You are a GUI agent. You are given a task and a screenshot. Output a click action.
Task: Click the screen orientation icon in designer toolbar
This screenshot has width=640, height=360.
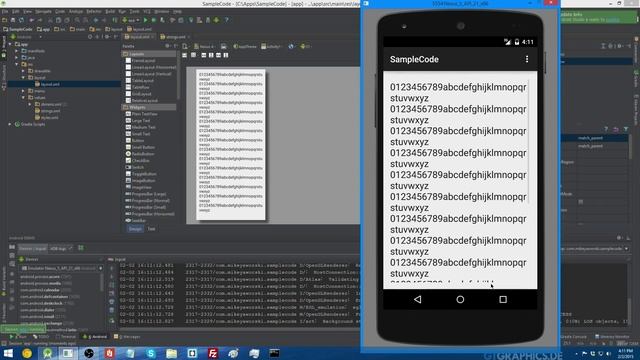[x=223, y=47]
